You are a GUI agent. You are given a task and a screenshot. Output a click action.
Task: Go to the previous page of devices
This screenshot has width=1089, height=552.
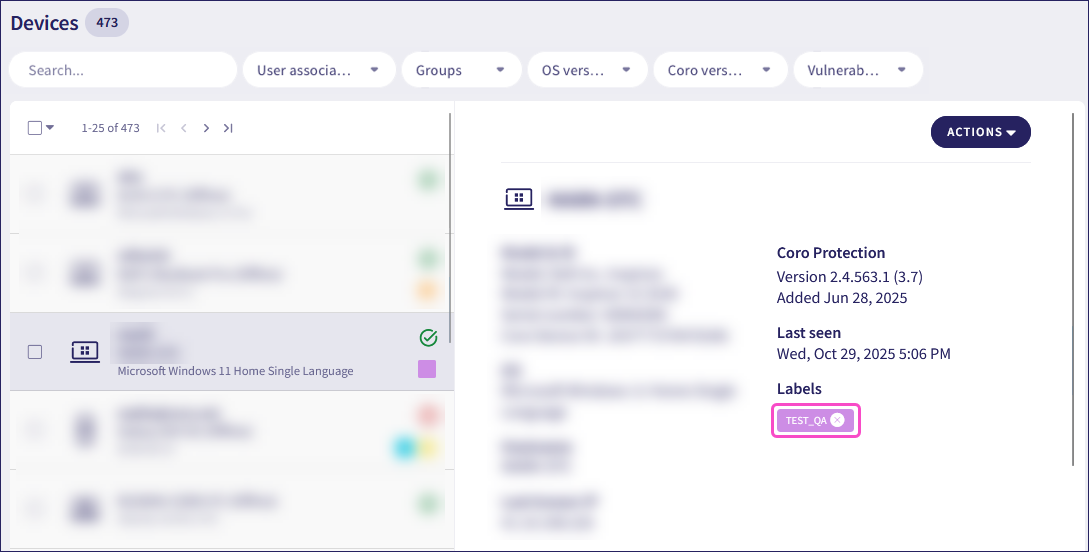tap(183, 128)
